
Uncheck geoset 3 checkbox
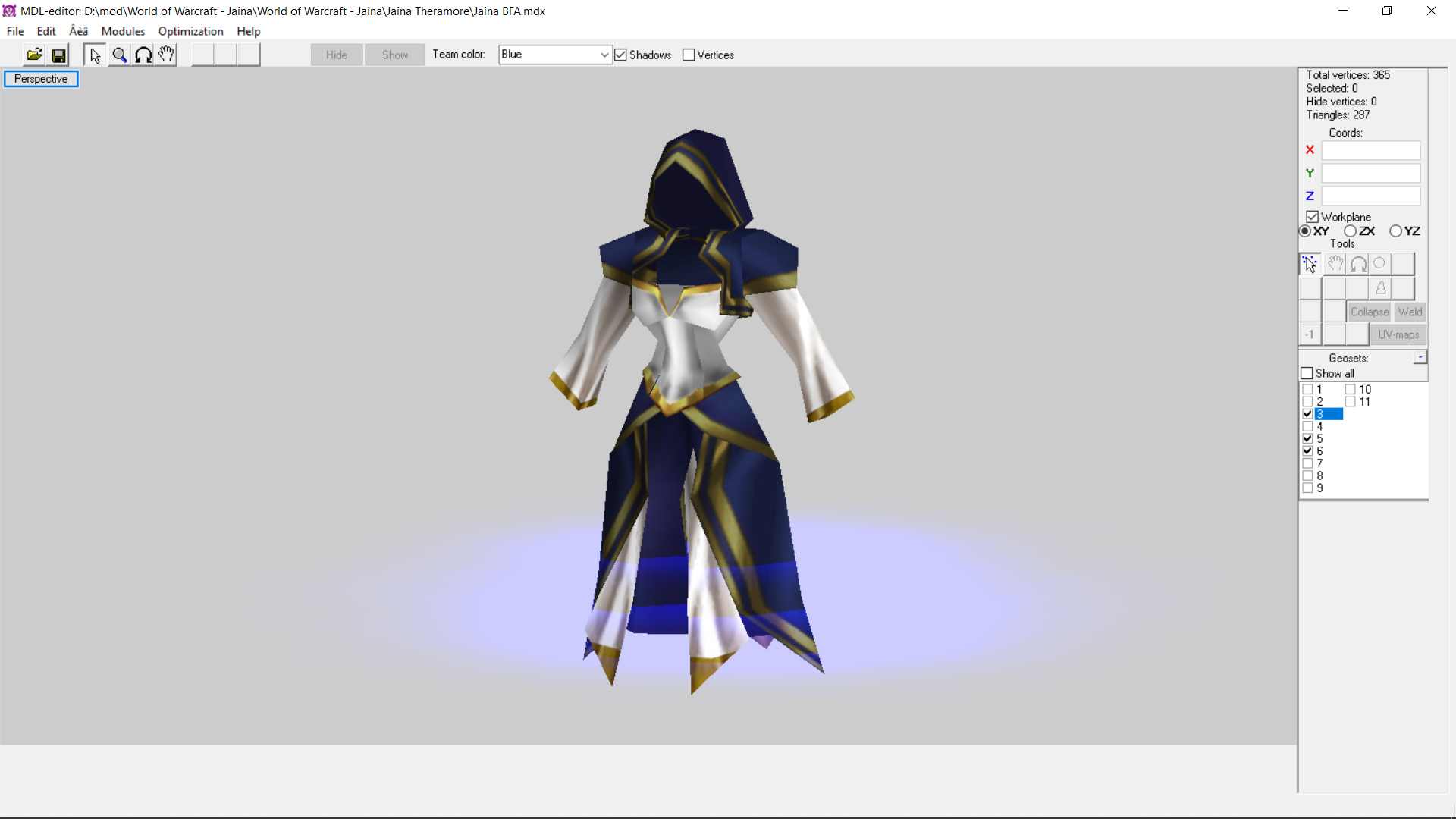pyautogui.click(x=1307, y=414)
